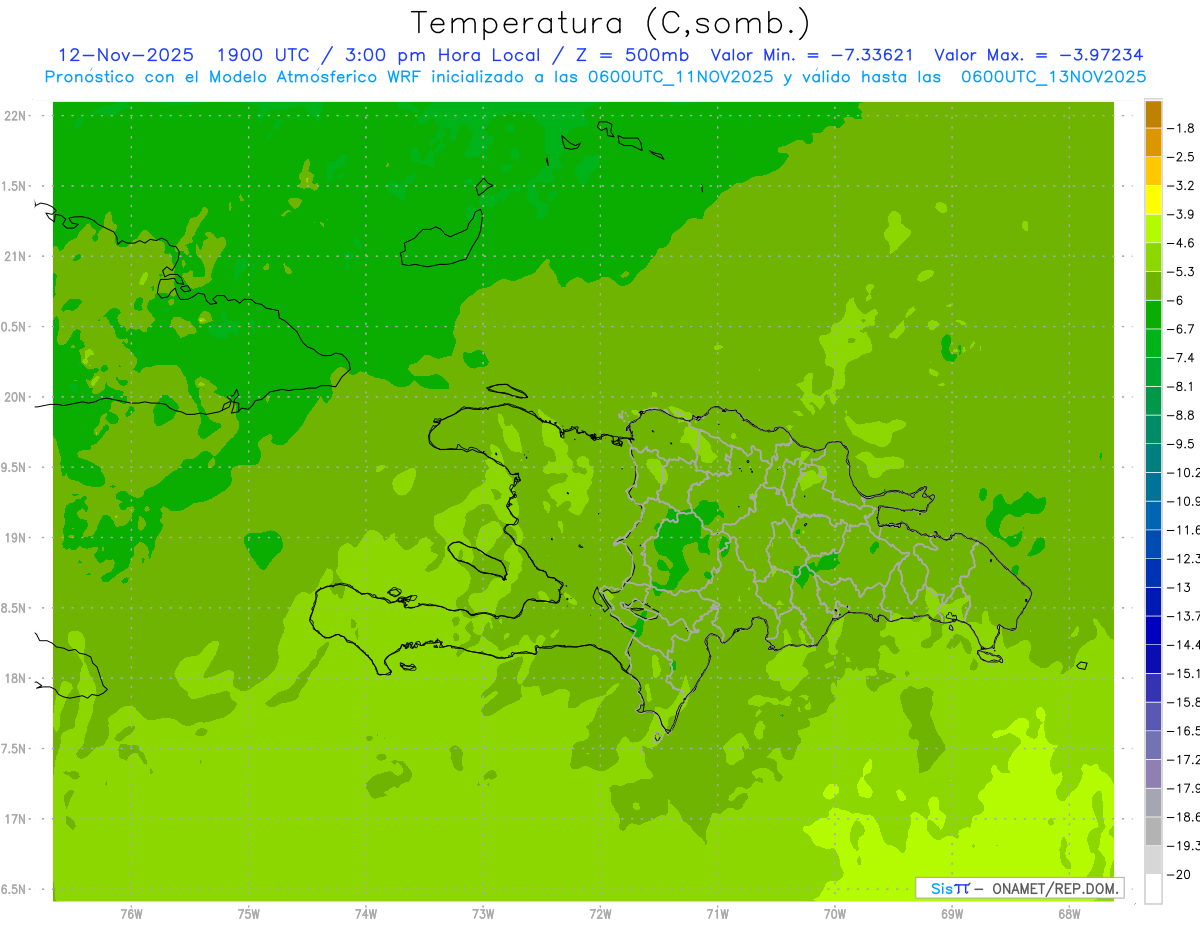Click the "18N" latitude axis label

click(15, 678)
